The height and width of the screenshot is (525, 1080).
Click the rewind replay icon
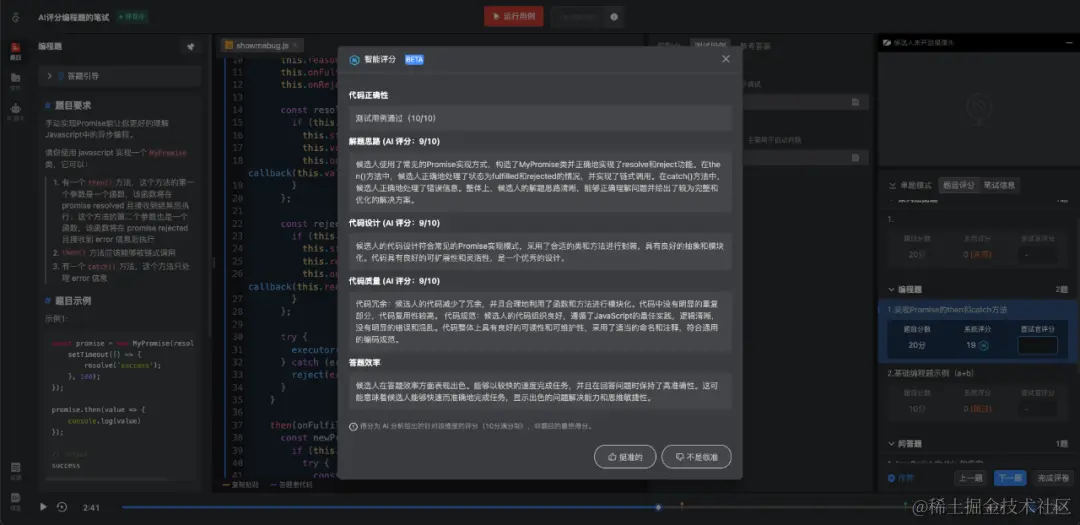[x=62, y=507]
